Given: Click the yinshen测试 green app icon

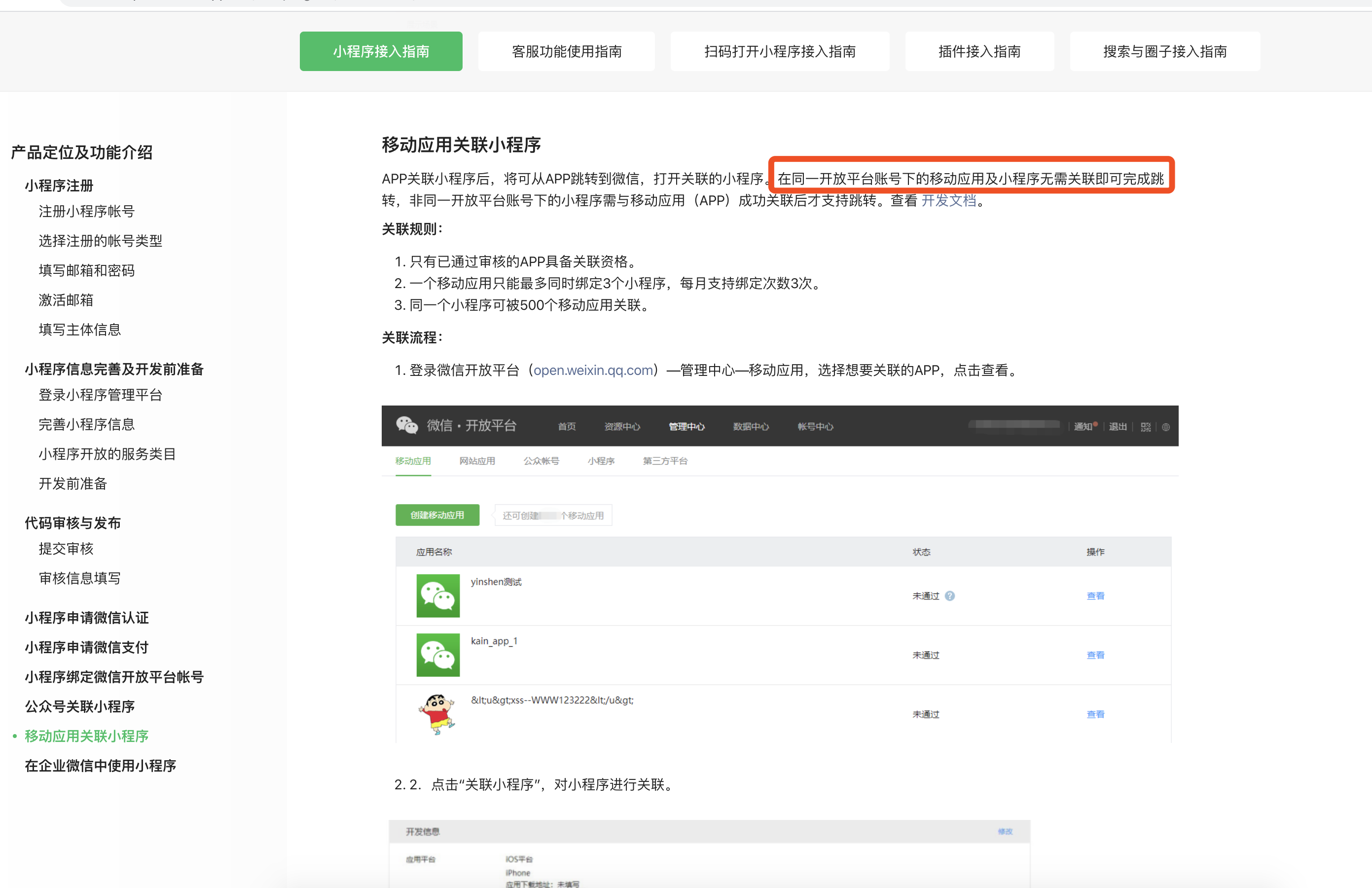Looking at the screenshot, I should 437,595.
